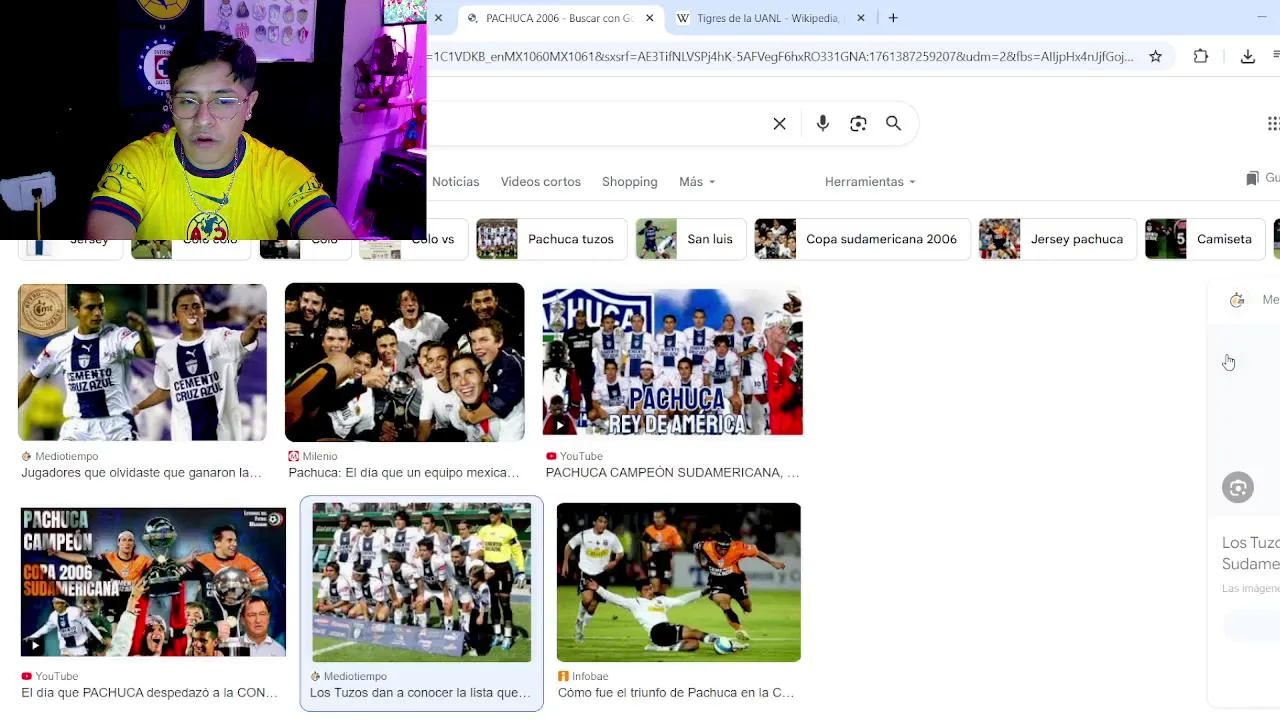This screenshot has height=720, width=1280.
Task: Select the Camiseta suggestion chip
Action: [x=1204, y=239]
